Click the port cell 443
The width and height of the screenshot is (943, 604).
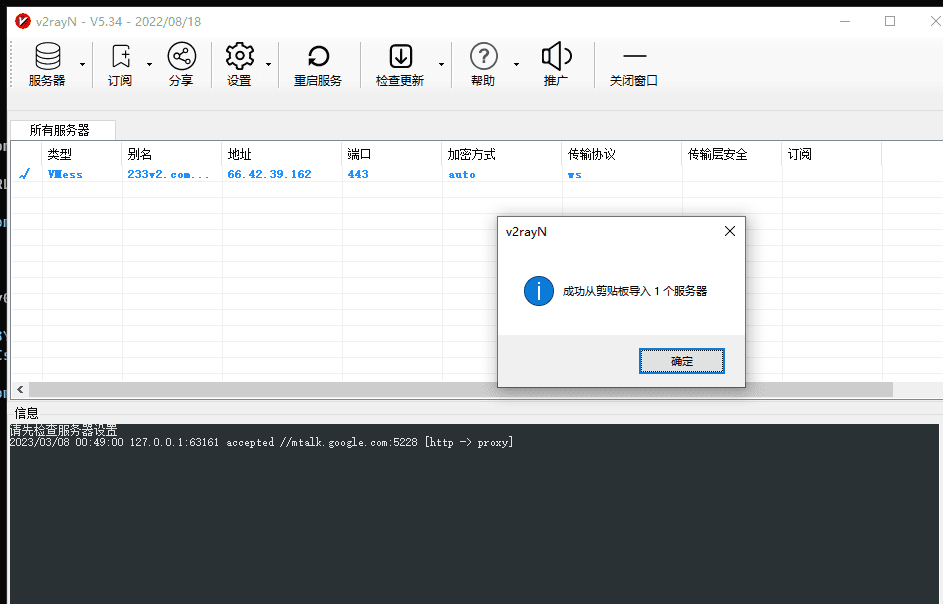[358, 174]
